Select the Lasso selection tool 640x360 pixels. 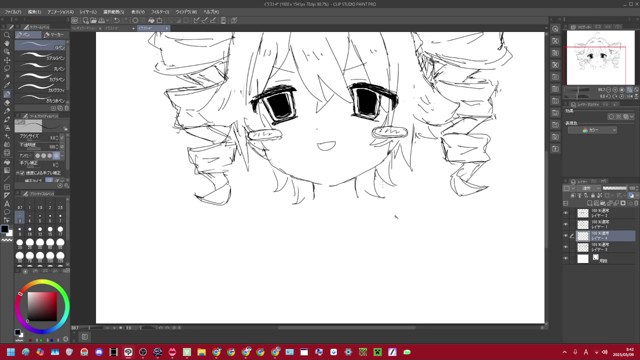[x=7, y=69]
